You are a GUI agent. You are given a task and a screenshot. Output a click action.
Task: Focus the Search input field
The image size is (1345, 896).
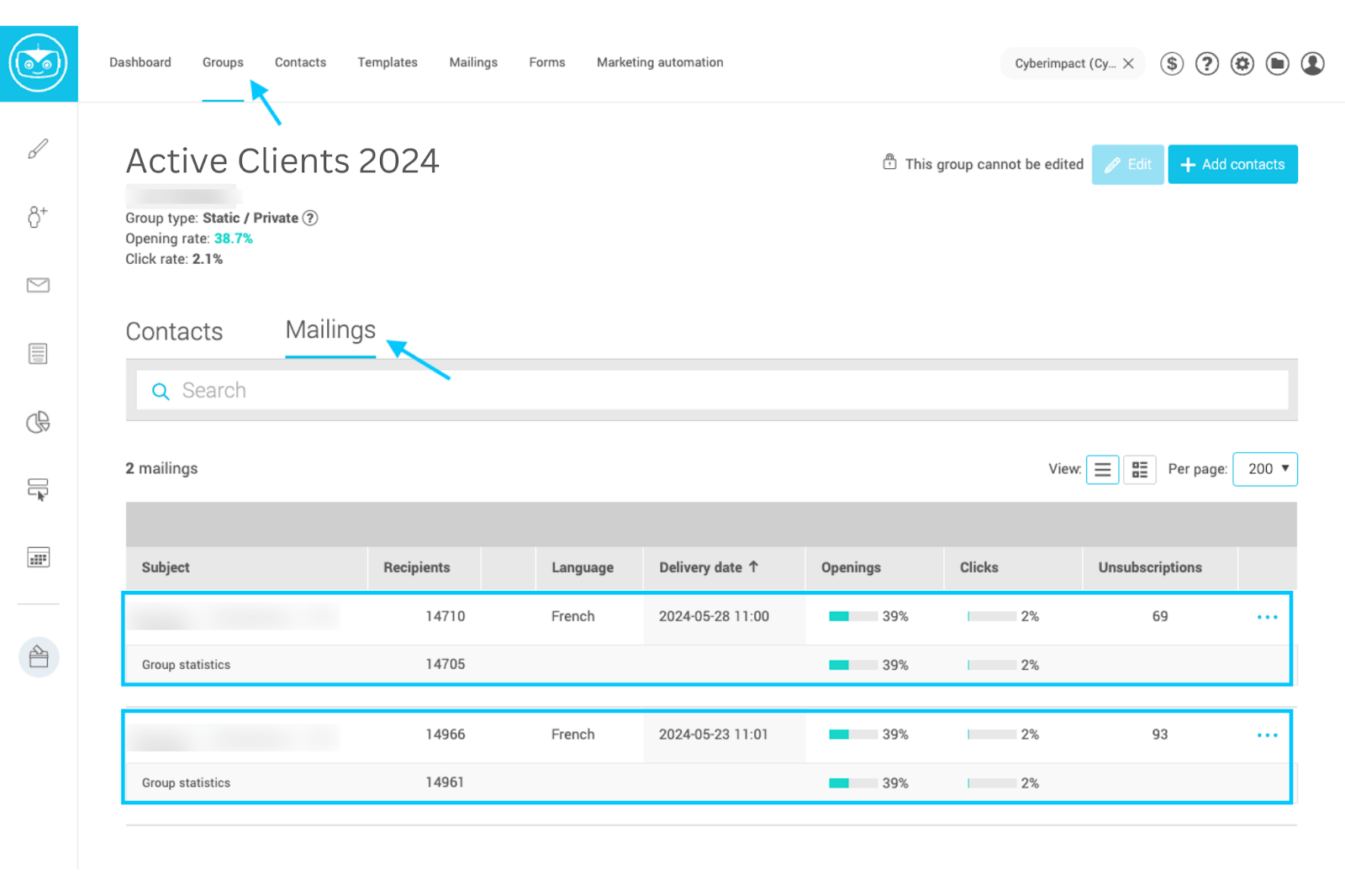(712, 391)
